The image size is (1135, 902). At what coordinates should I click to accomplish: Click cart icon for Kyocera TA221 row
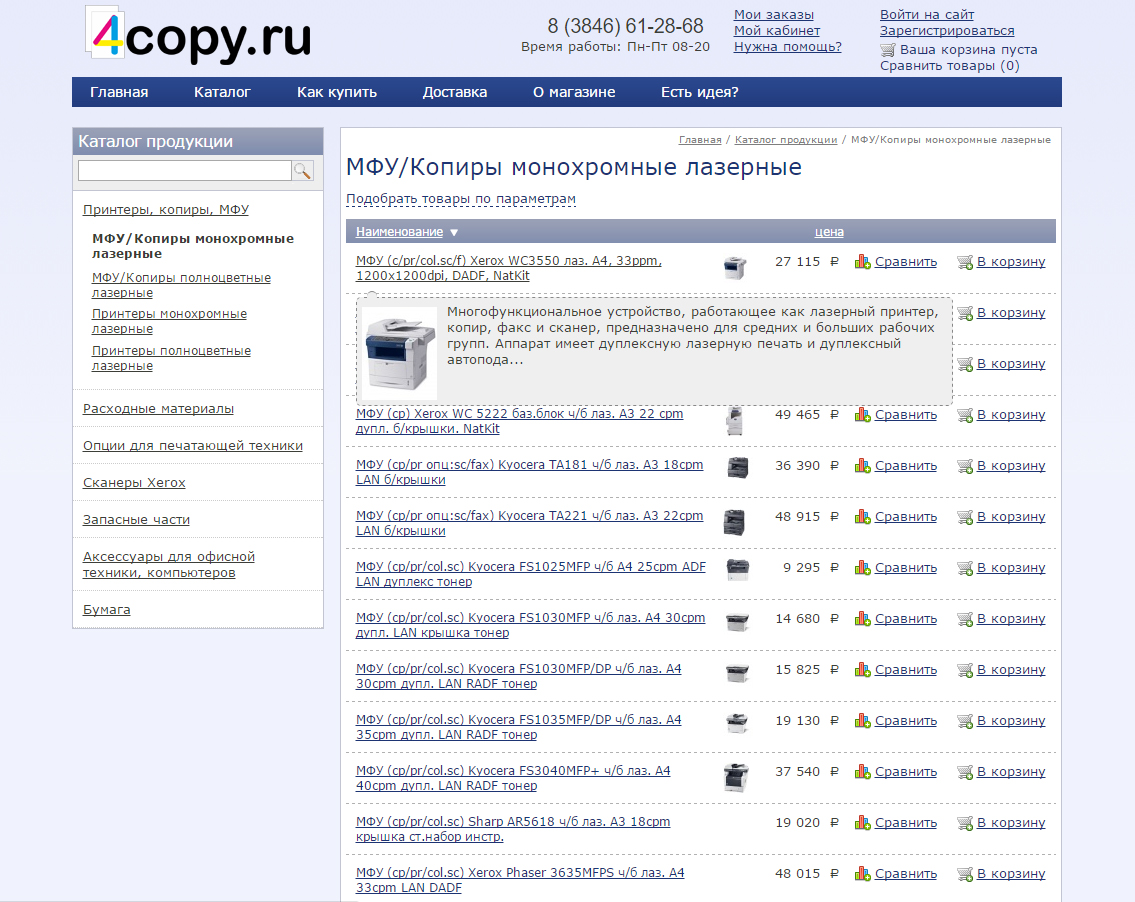(965, 517)
